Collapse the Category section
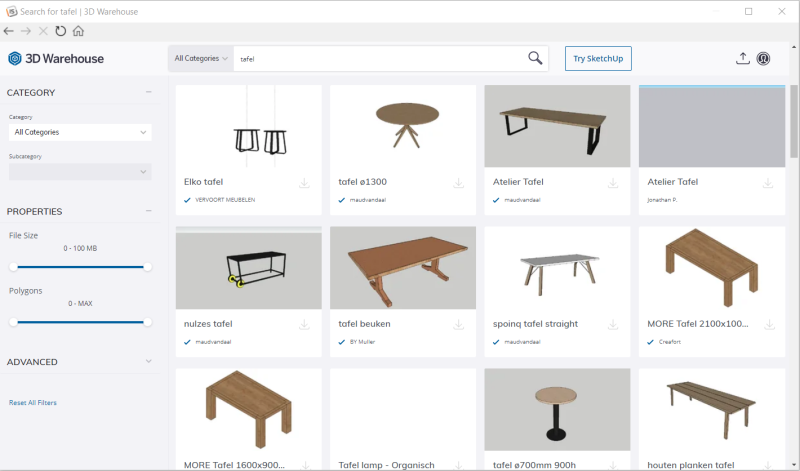The width and height of the screenshot is (800, 471). [148, 92]
